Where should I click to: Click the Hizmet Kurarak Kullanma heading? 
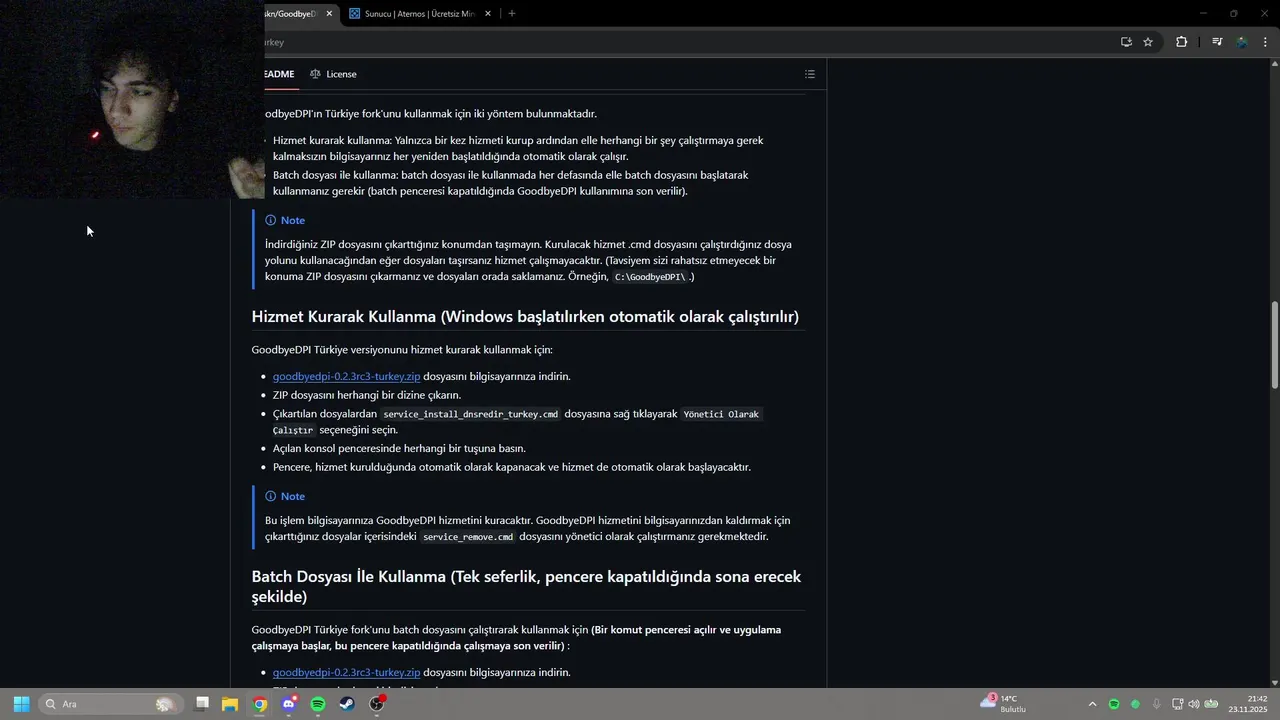525,316
